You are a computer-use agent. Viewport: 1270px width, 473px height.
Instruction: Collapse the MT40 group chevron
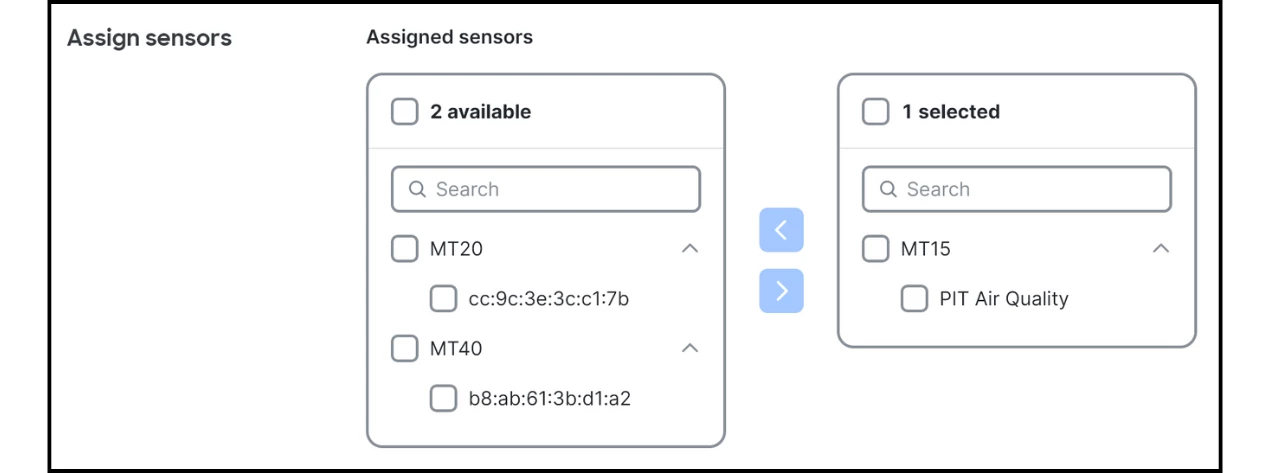click(x=689, y=348)
